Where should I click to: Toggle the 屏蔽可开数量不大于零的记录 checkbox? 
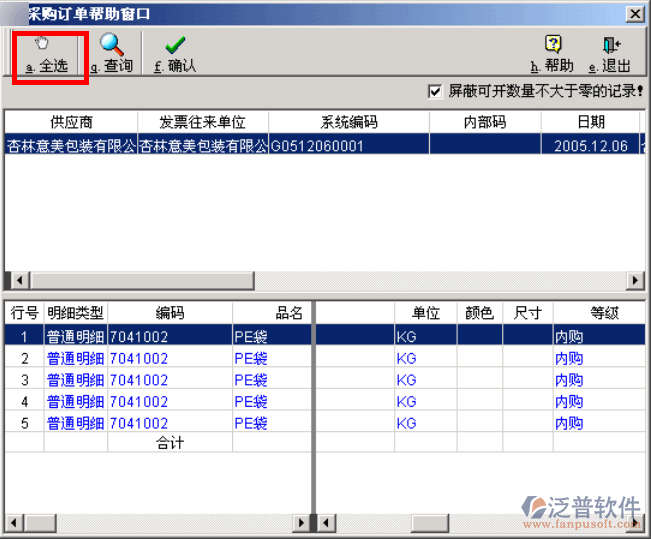click(435, 91)
